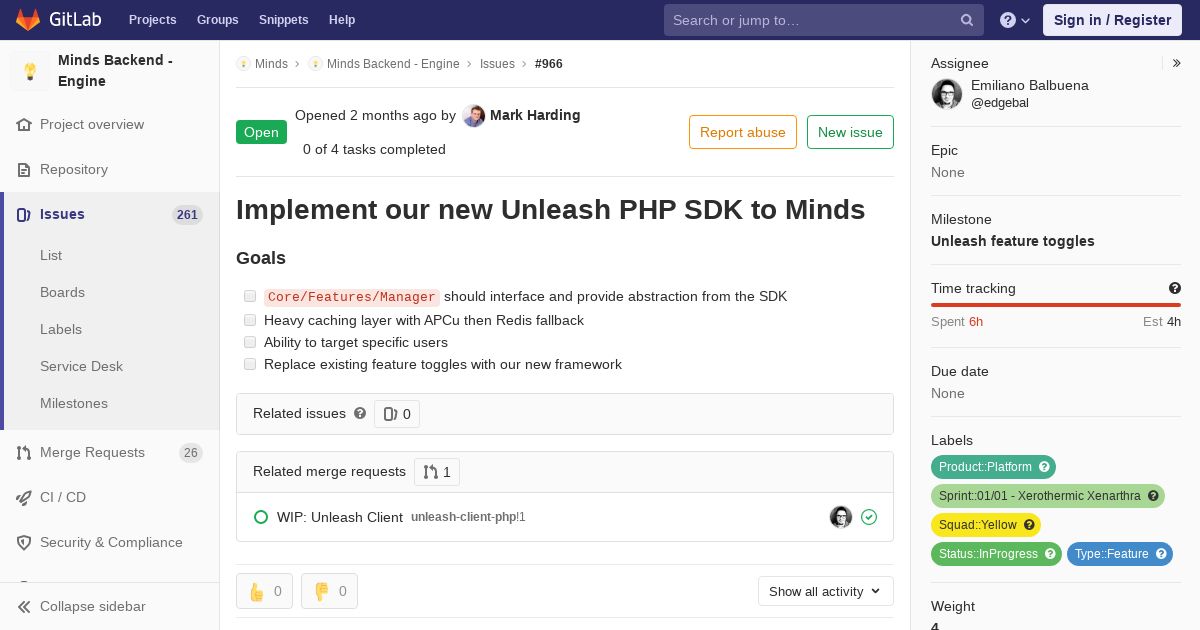This screenshot has height=630, width=1200.
Task: Check the Core/Features/Manager task checkbox
Action: point(250,296)
